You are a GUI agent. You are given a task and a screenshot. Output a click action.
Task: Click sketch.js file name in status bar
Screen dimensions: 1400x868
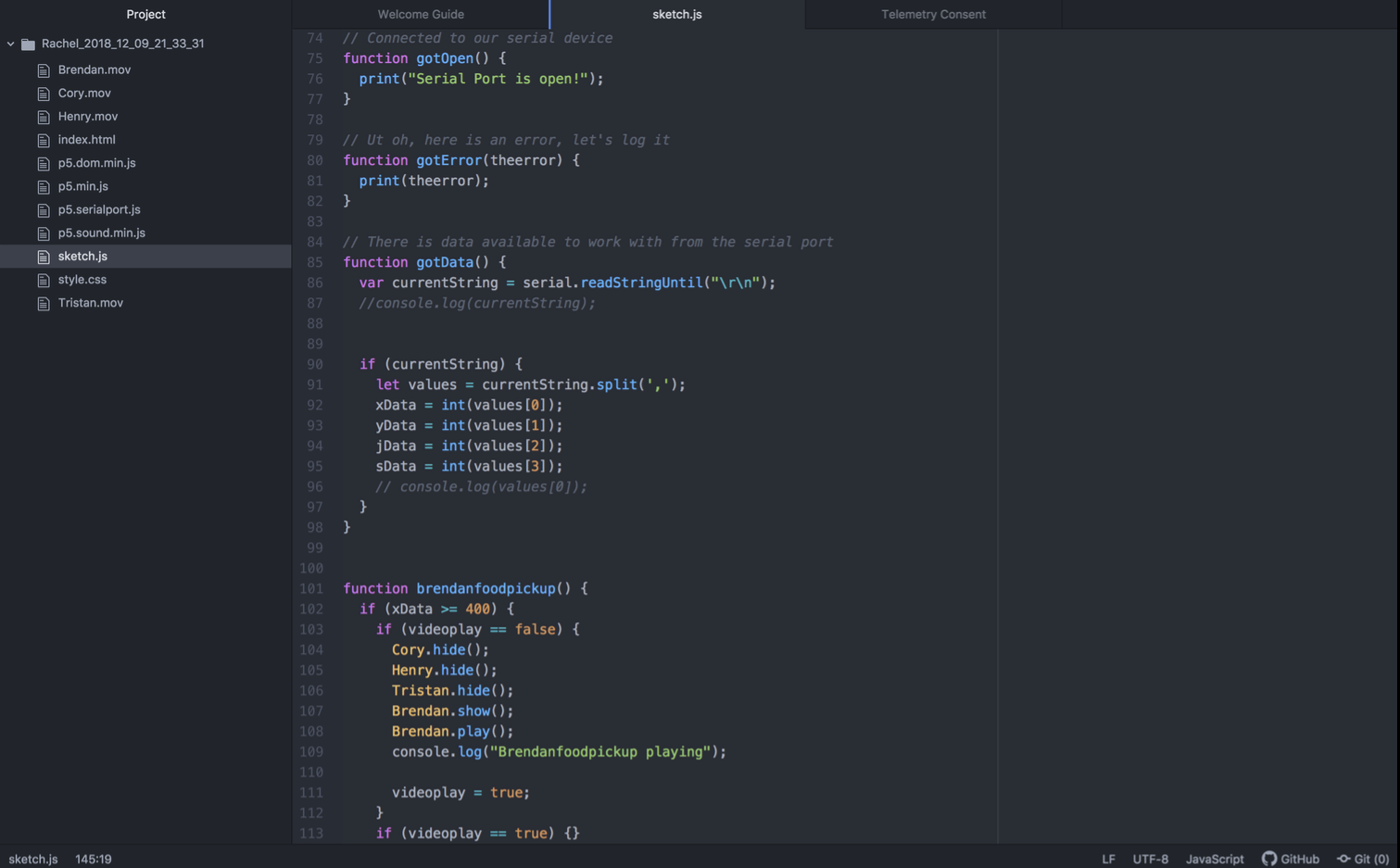tap(33, 859)
